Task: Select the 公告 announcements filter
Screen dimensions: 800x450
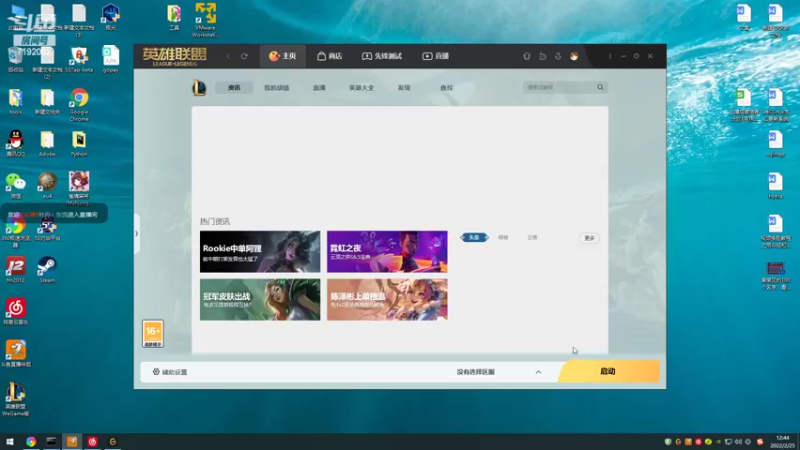Action: click(532, 237)
